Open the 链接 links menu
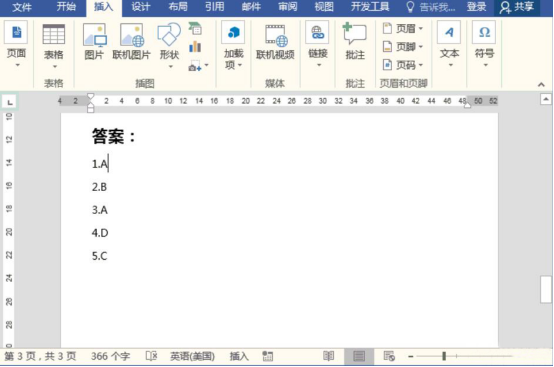Image resolution: width=554 pixels, height=367 pixels. point(318,44)
